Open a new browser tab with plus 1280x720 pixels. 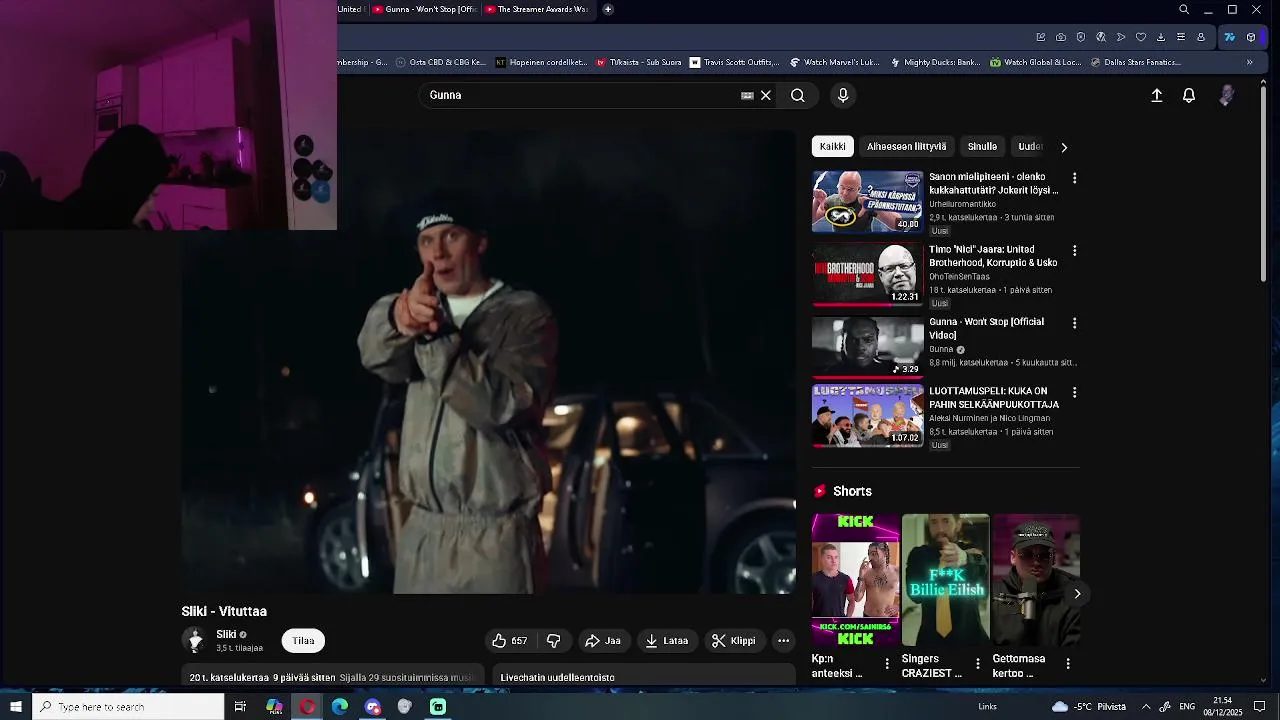608,9
